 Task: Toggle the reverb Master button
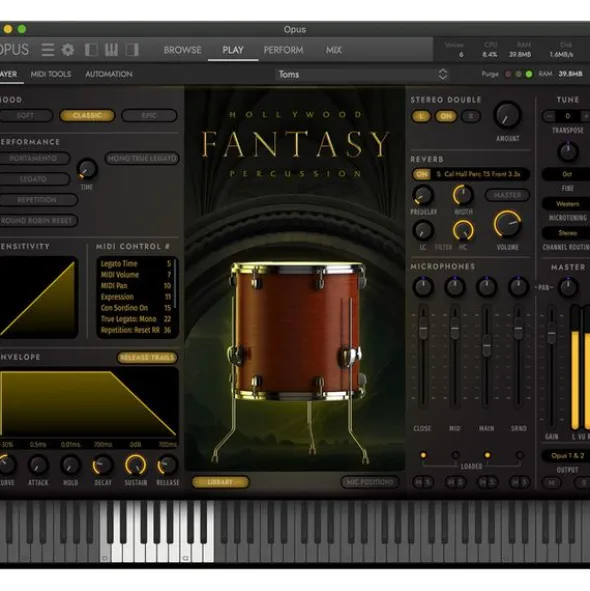[507, 195]
